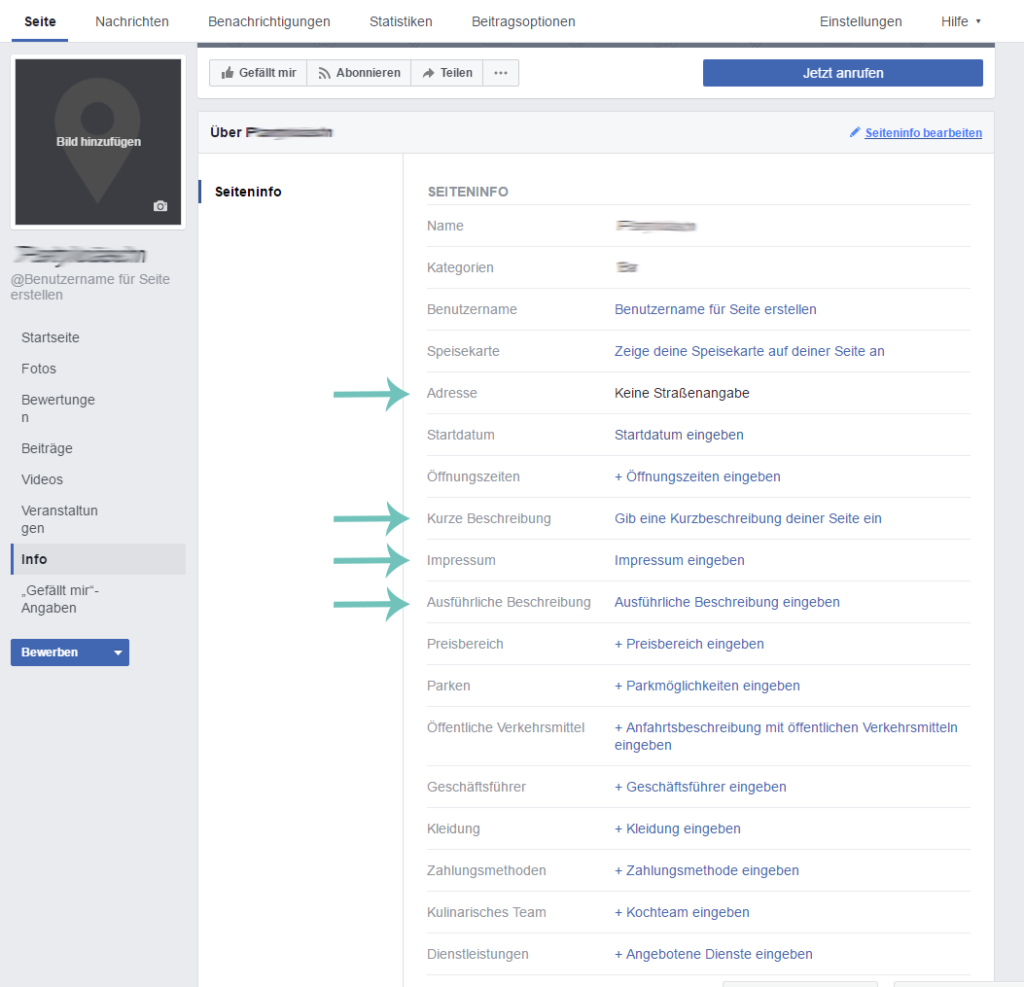The width and height of the screenshot is (1024, 987).
Task: Click + Angebotene Dienste eingeben link
Action: click(713, 954)
